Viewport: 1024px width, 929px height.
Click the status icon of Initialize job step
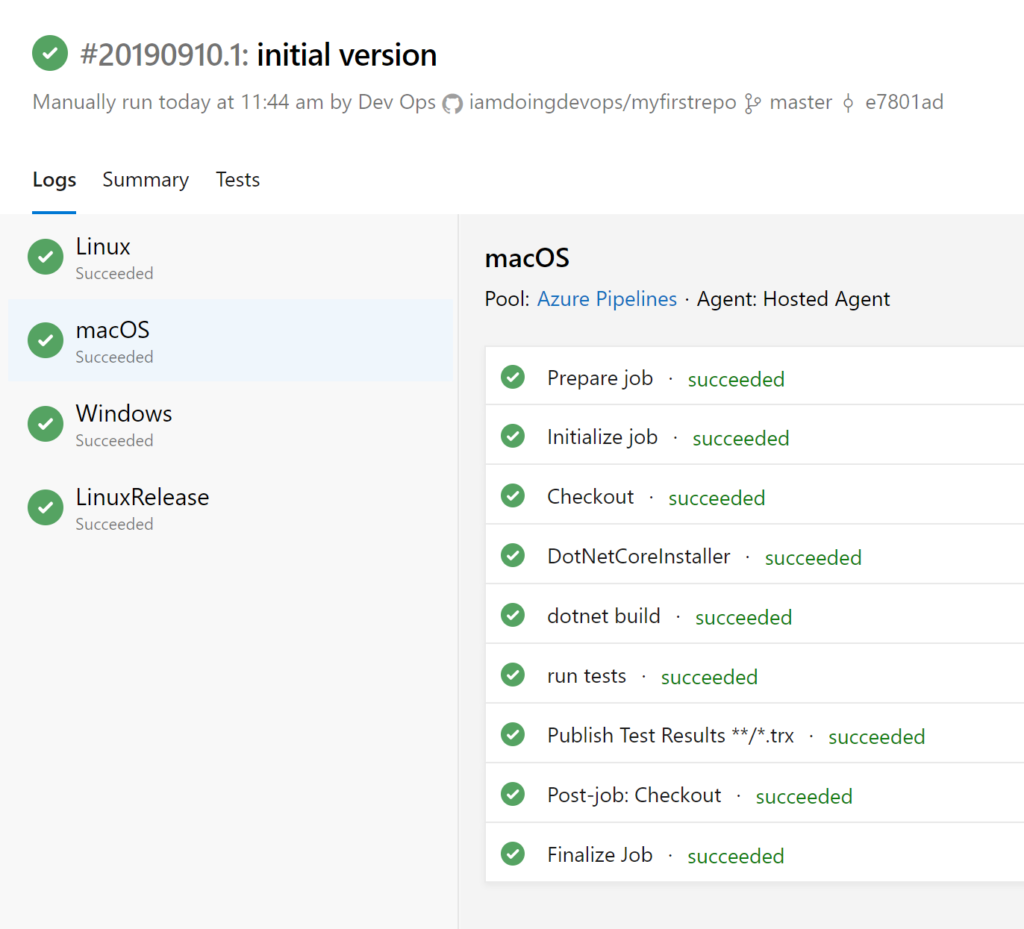(513, 435)
